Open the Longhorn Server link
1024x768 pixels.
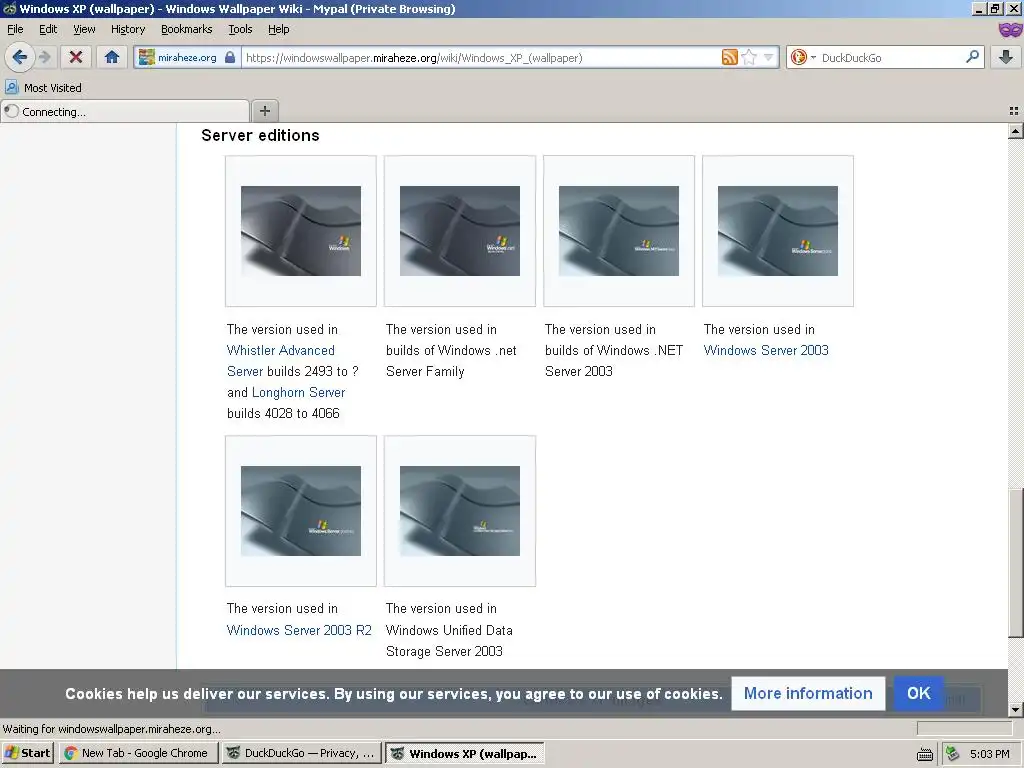pos(298,392)
